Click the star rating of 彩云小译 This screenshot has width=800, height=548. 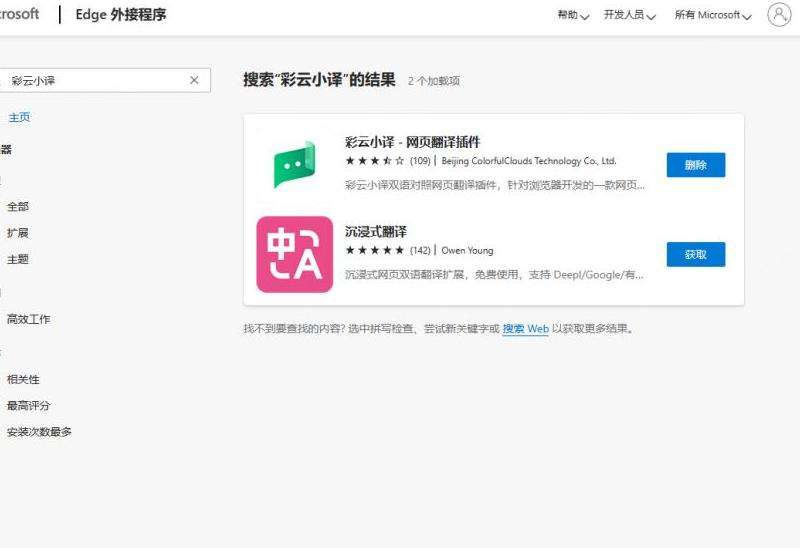click(374, 161)
